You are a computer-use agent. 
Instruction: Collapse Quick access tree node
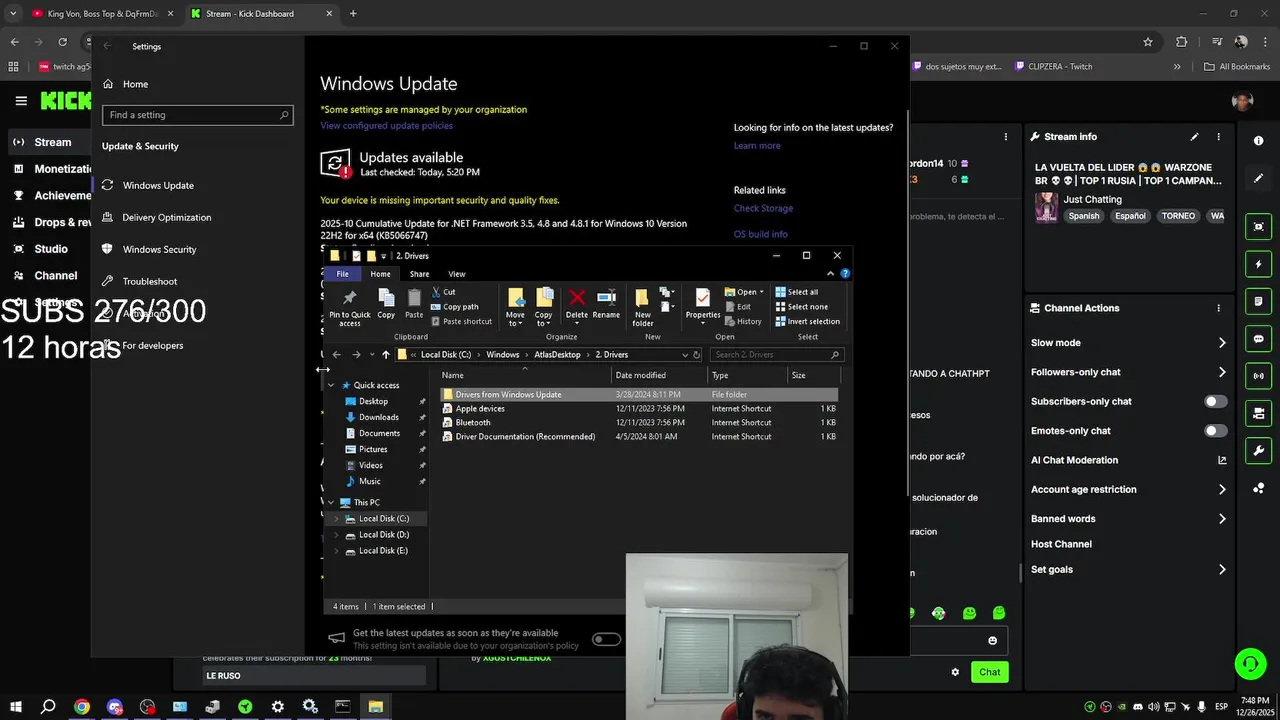(x=331, y=385)
